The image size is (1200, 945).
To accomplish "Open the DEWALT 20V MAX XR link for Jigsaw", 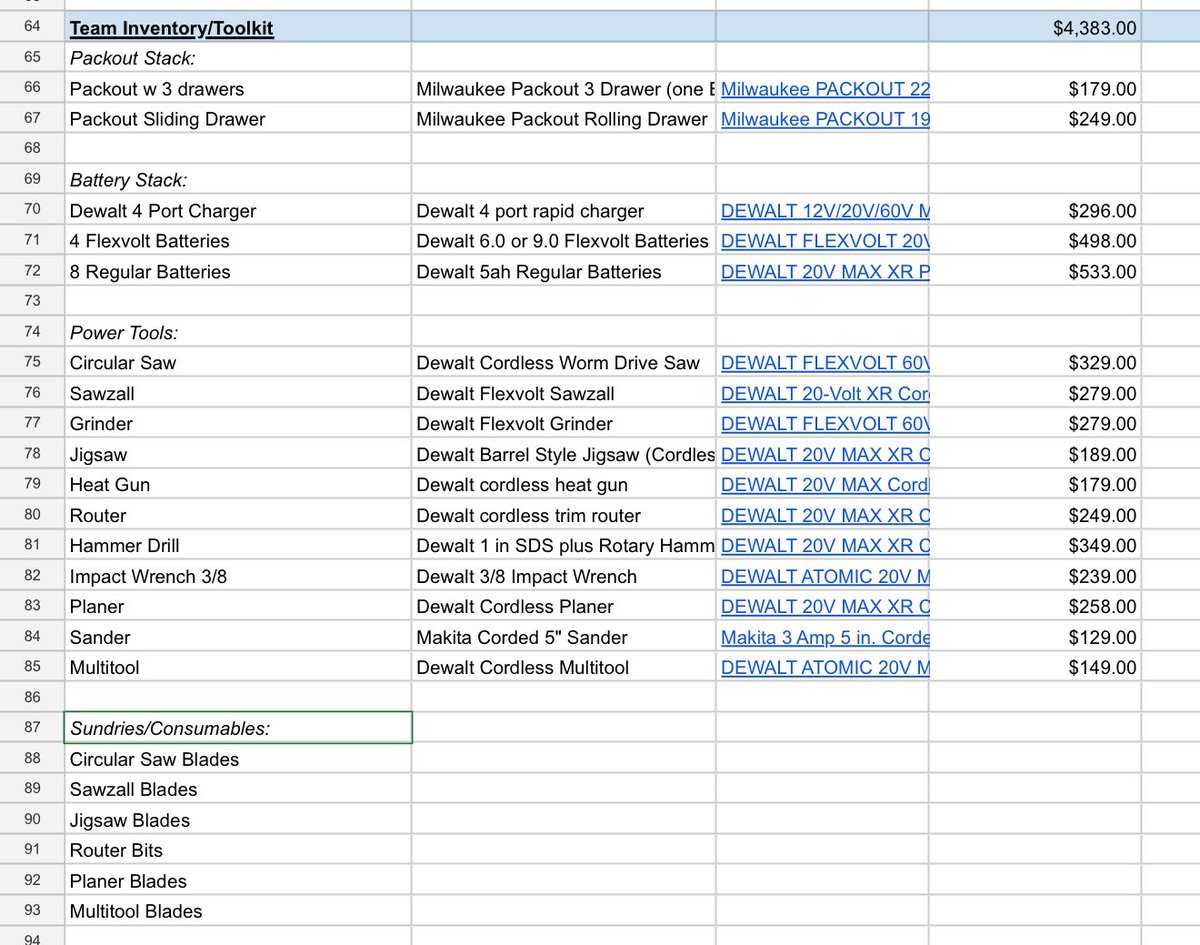I will (824, 455).
